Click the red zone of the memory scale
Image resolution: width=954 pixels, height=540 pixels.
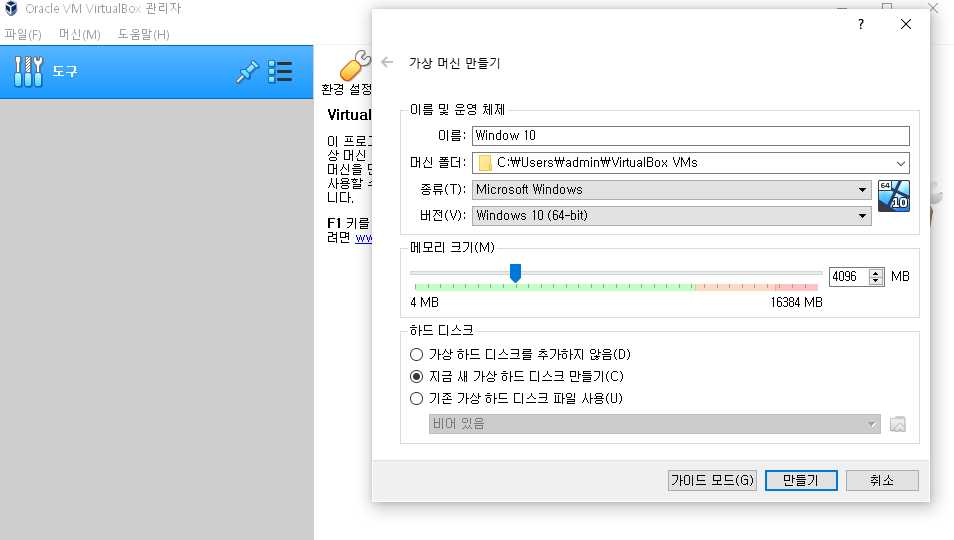pyautogui.click(x=797, y=286)
